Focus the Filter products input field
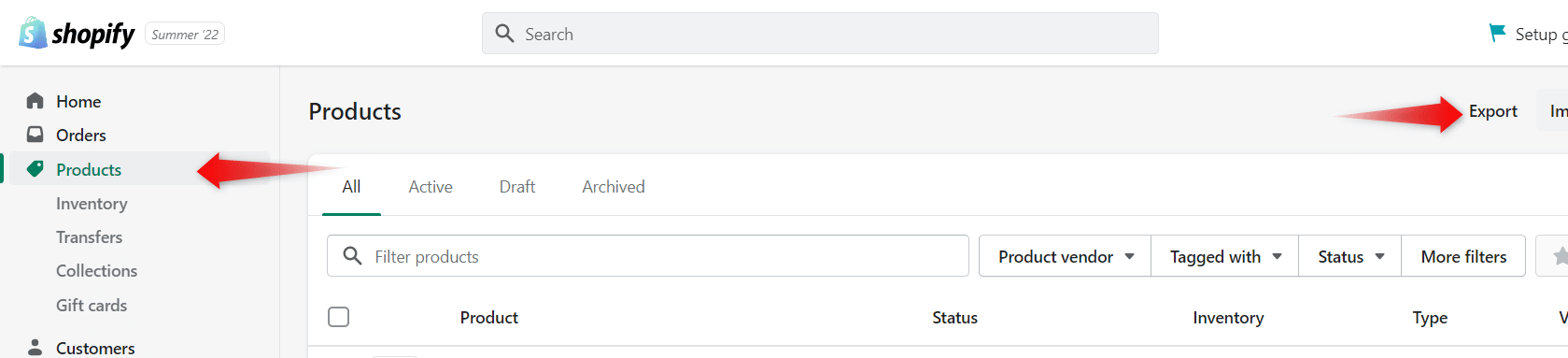The height and width of the screenshot is (358, 1568). pyautogui.click(x=648, y=256)
